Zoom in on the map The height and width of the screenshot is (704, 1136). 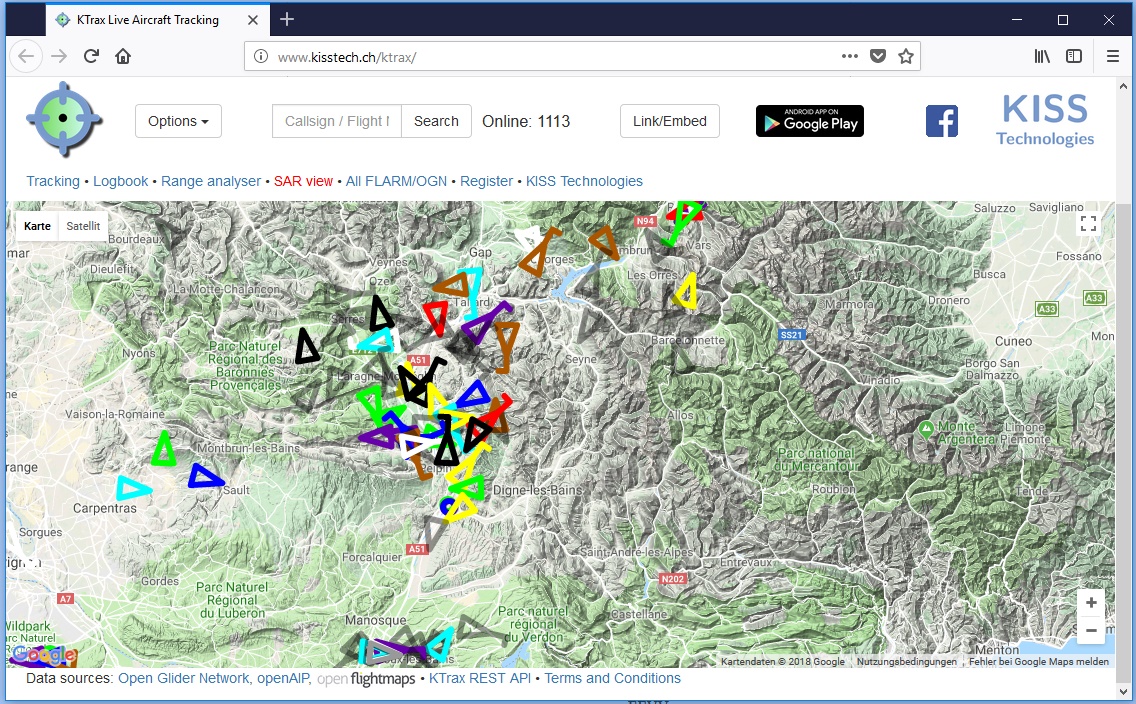pos(1091,603)
